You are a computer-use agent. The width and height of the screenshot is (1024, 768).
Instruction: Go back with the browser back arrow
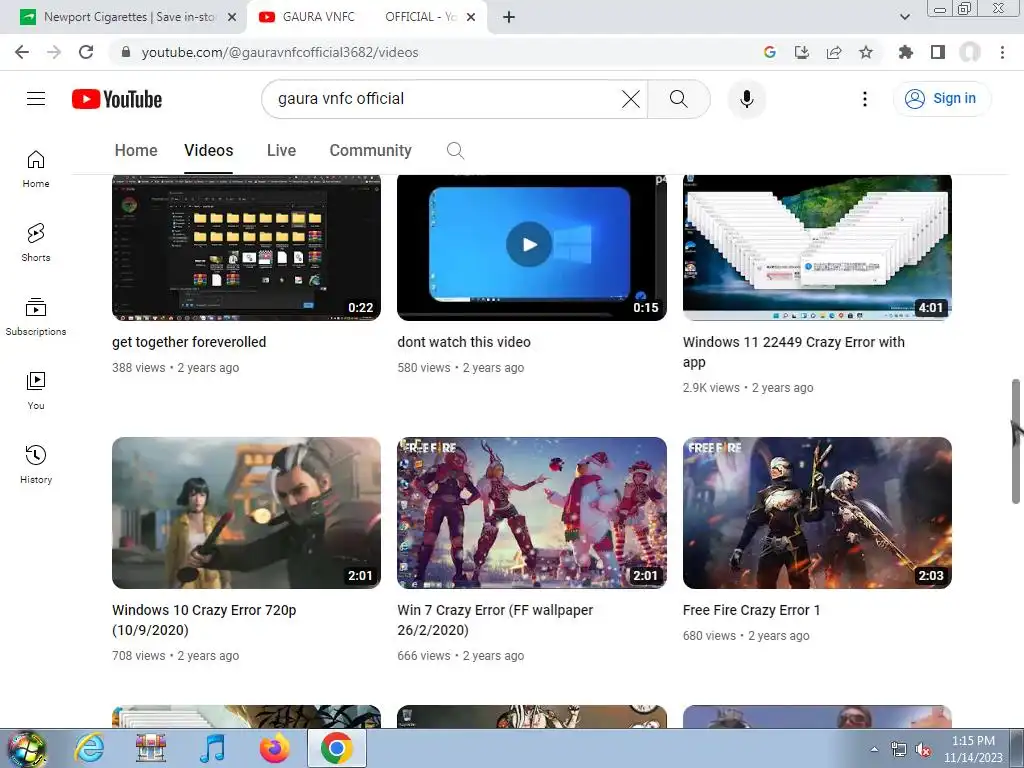(22, 52)
